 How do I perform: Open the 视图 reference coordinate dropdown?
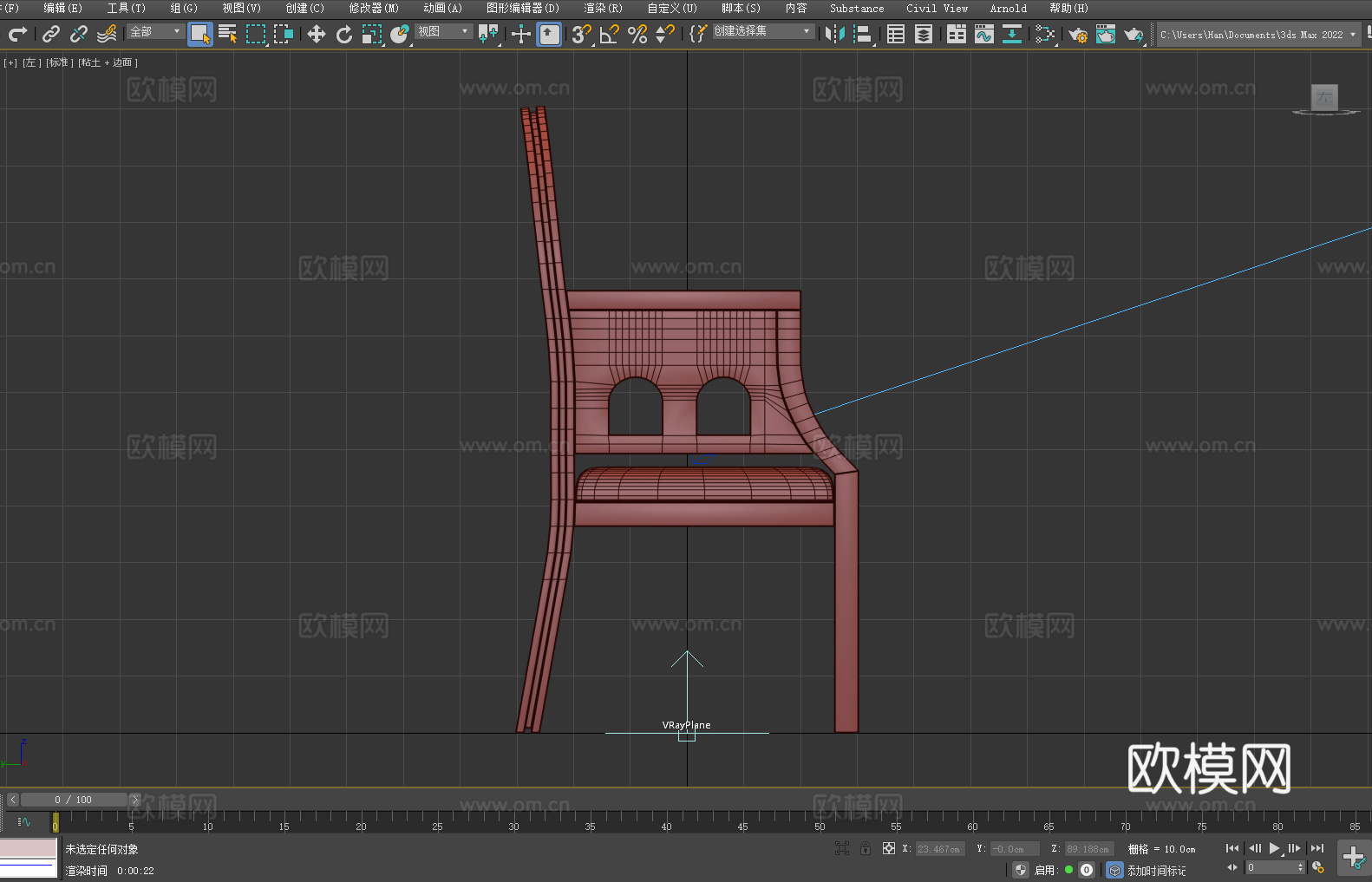pyautogui.click(x=443, y=31)
